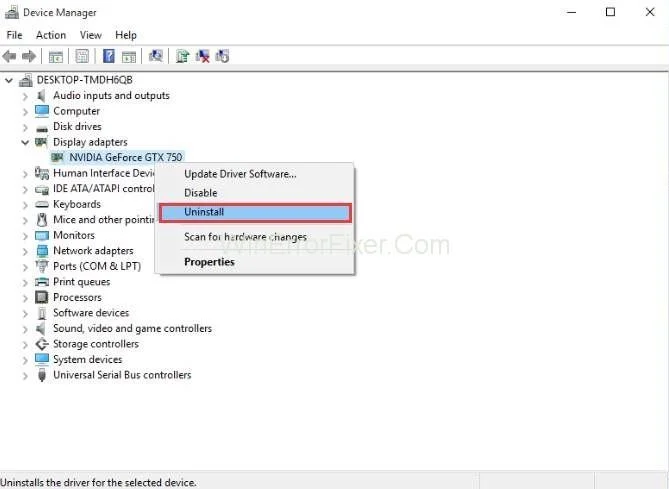The image size is (669, 489).
Task: Click the Disk drives icon
Action: coord(42,127)
